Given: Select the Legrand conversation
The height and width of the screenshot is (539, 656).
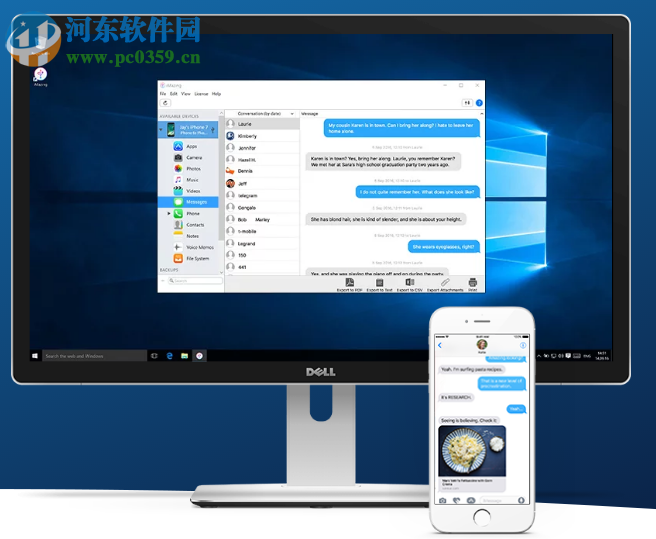Looking at the screenshot, I should pos(262,243).
